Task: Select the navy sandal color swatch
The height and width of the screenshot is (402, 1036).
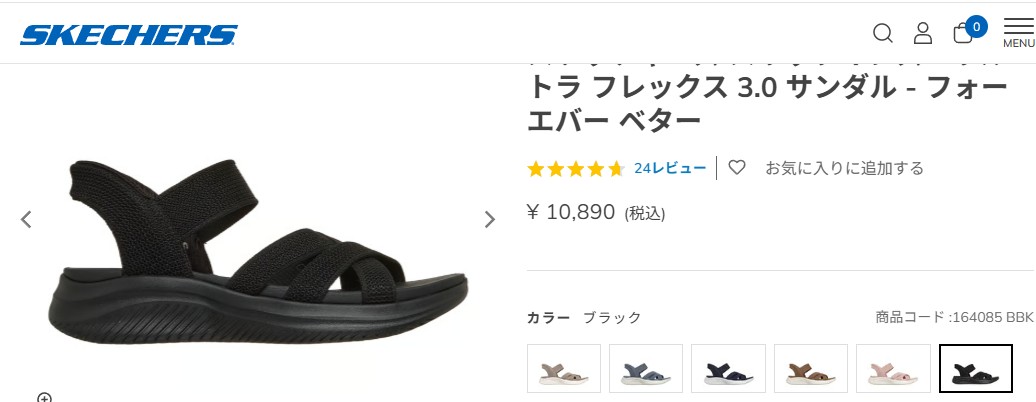Action: click(x=728, y=369)
